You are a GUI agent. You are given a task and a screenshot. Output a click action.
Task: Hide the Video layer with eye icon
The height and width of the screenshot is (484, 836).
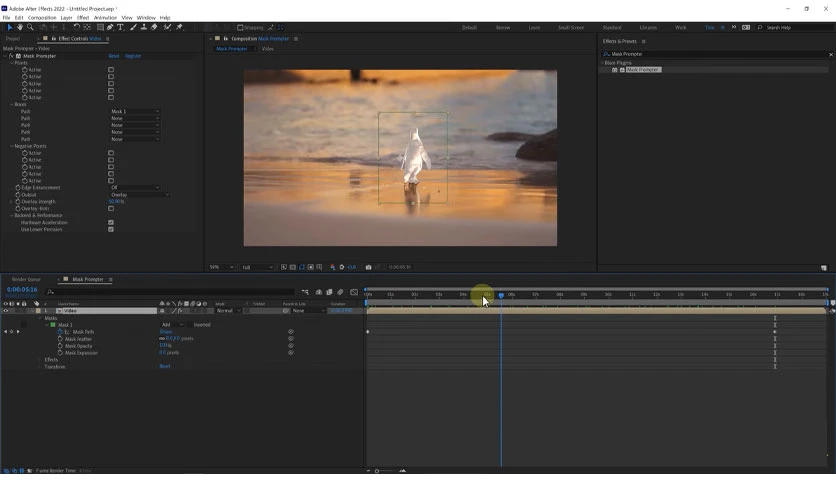(x=6, y=311)
